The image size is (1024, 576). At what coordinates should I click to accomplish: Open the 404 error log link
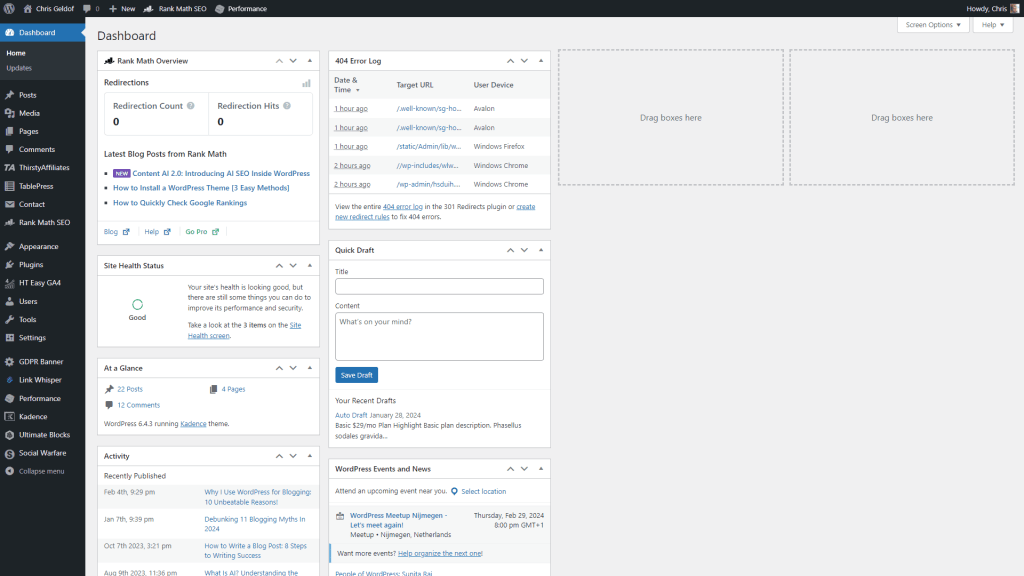pyautogui.click(x=403, y=206)
